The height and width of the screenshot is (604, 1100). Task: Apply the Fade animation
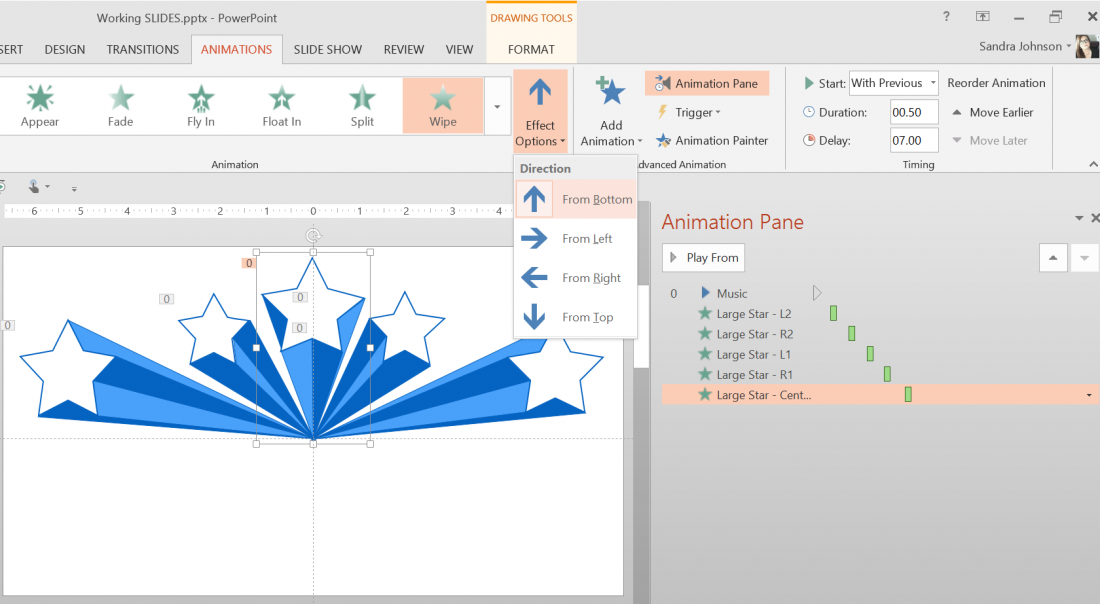(x=120, y=105)
